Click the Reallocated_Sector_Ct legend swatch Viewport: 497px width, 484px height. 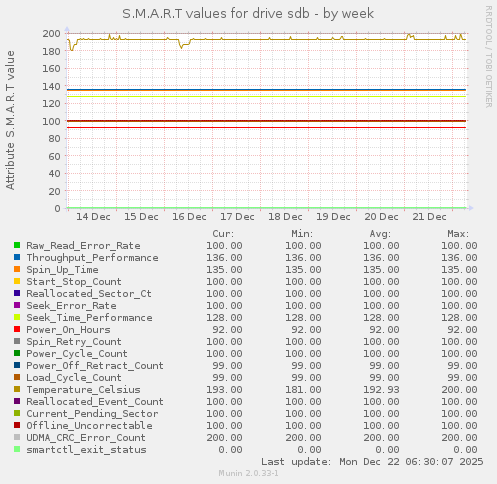[x=17, y=293]
